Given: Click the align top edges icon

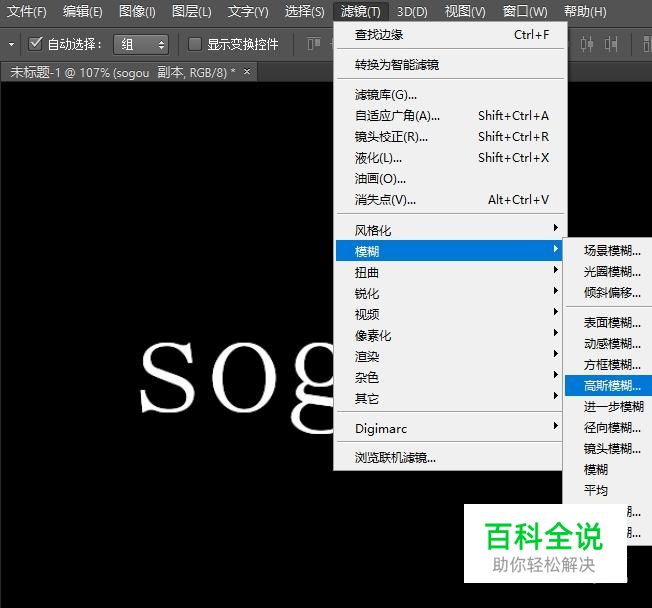Looking at the screenshot, I should point(314,44).
